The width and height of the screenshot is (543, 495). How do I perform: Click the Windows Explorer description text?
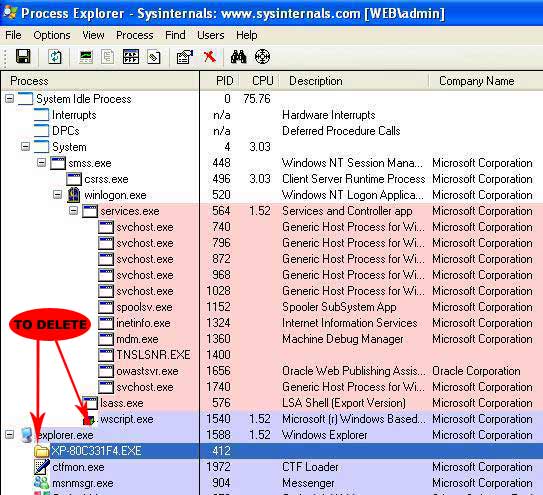point(324,435)
